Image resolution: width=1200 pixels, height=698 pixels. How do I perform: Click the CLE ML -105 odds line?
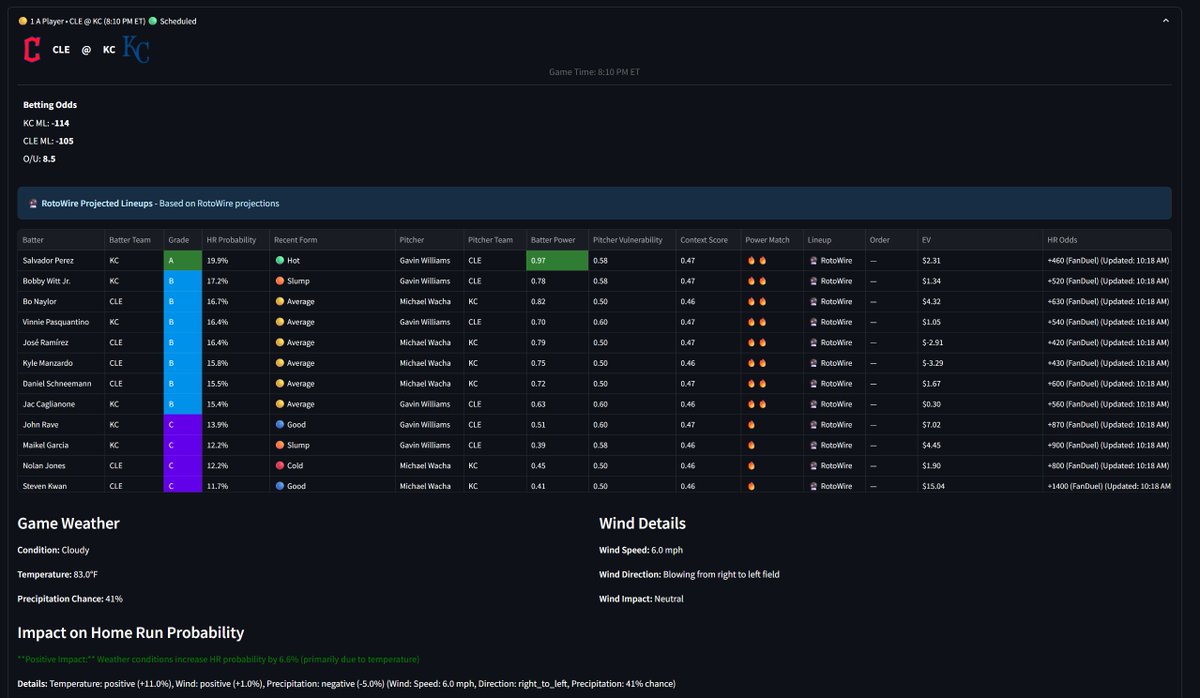[x=48, y=141]
